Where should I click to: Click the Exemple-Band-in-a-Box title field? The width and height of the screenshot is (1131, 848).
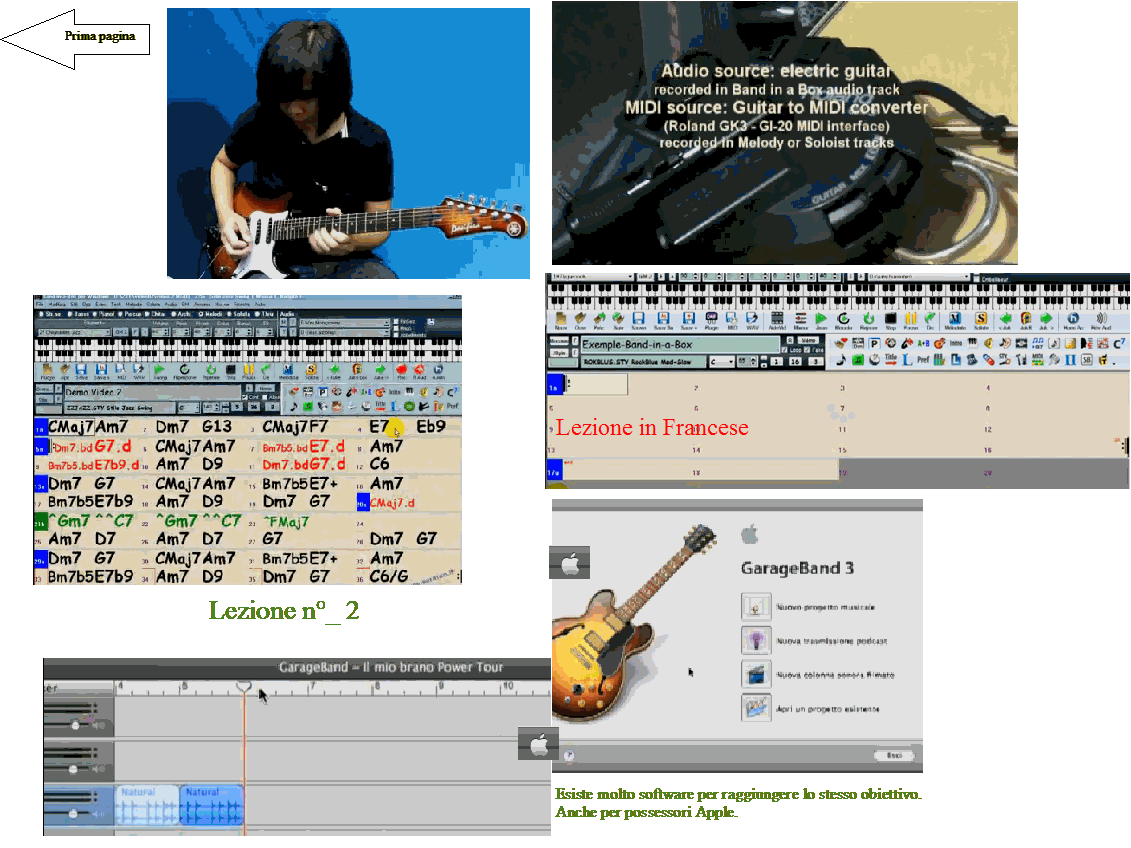pyautogui.click(x=679, y=345)
